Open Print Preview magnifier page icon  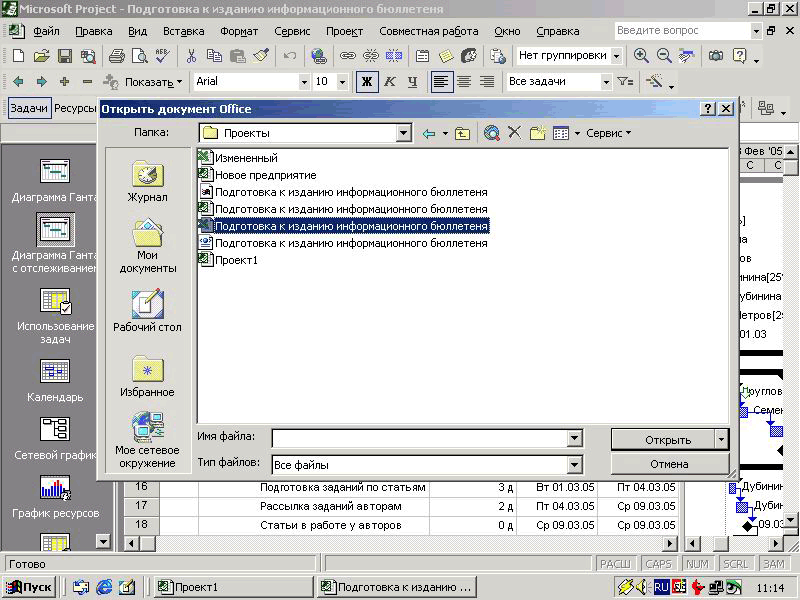click(x=139, y=56)
